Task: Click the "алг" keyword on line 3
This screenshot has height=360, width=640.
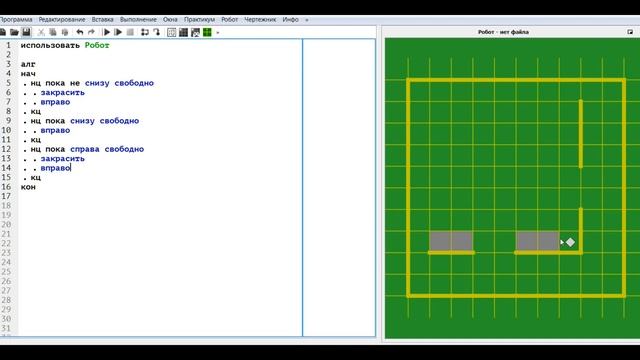Action: click(28, 64)
